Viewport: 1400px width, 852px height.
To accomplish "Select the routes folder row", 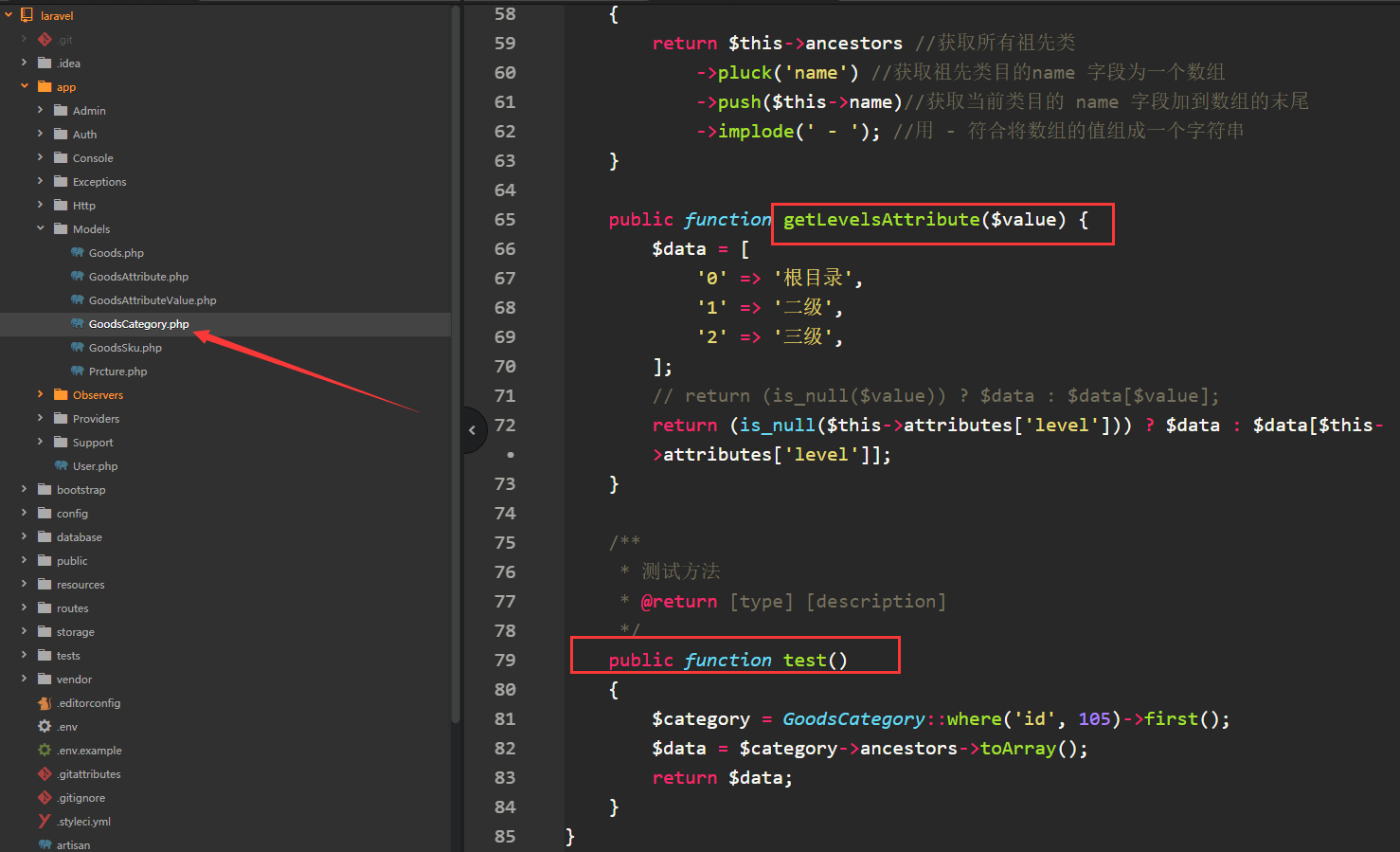I will (x=225, y=607).
